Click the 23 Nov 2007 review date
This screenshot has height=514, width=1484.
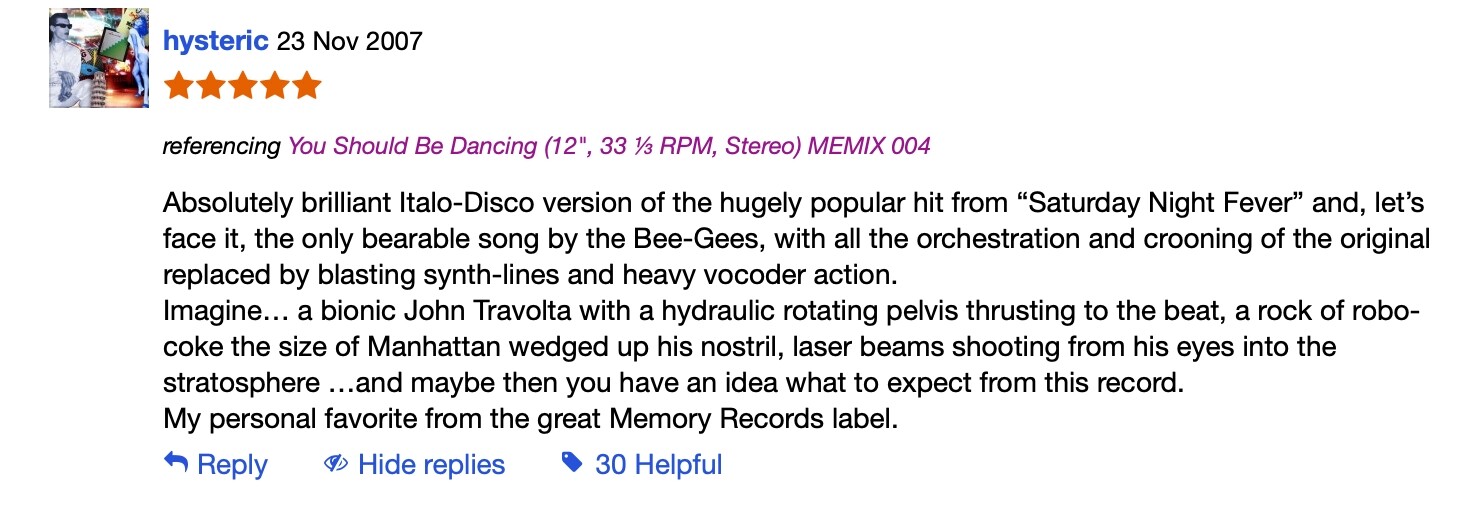point(350,41)
